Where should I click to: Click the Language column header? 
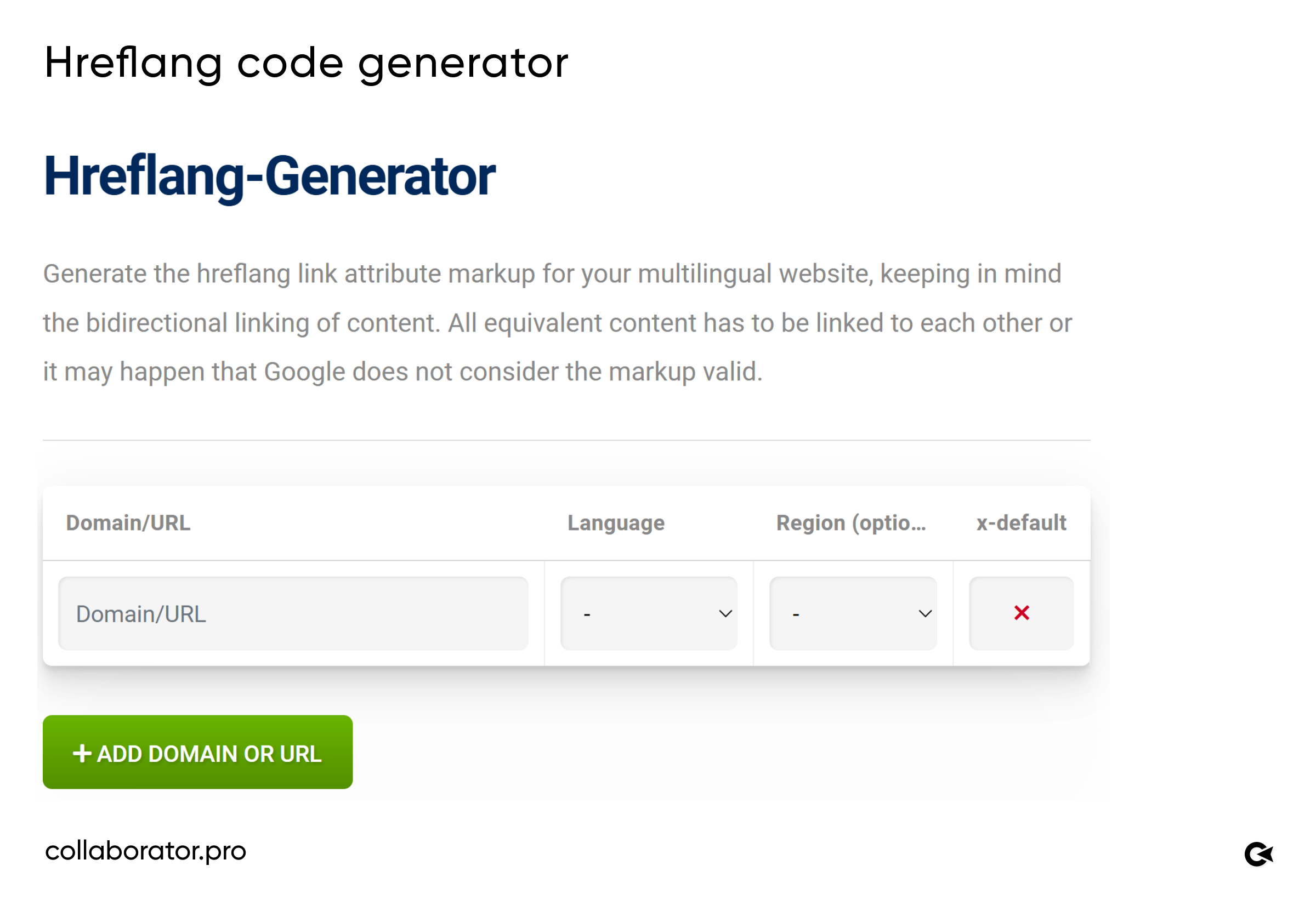[615, 523]
